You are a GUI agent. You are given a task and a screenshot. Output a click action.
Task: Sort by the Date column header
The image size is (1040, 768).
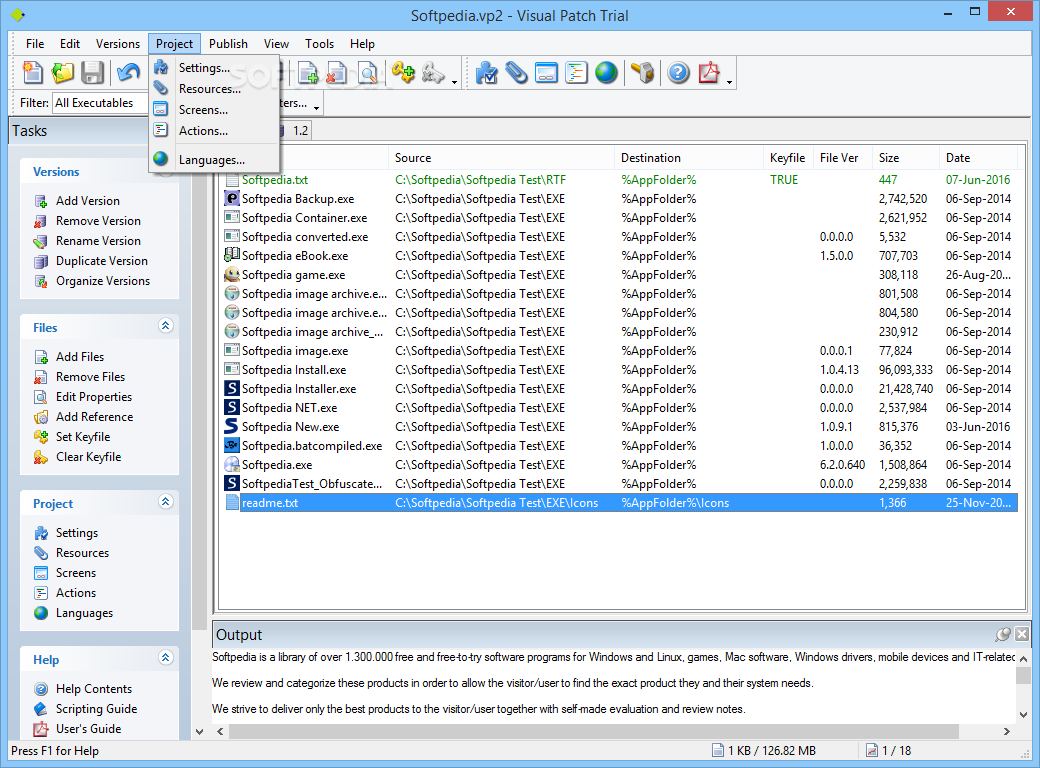coord(978,158)
